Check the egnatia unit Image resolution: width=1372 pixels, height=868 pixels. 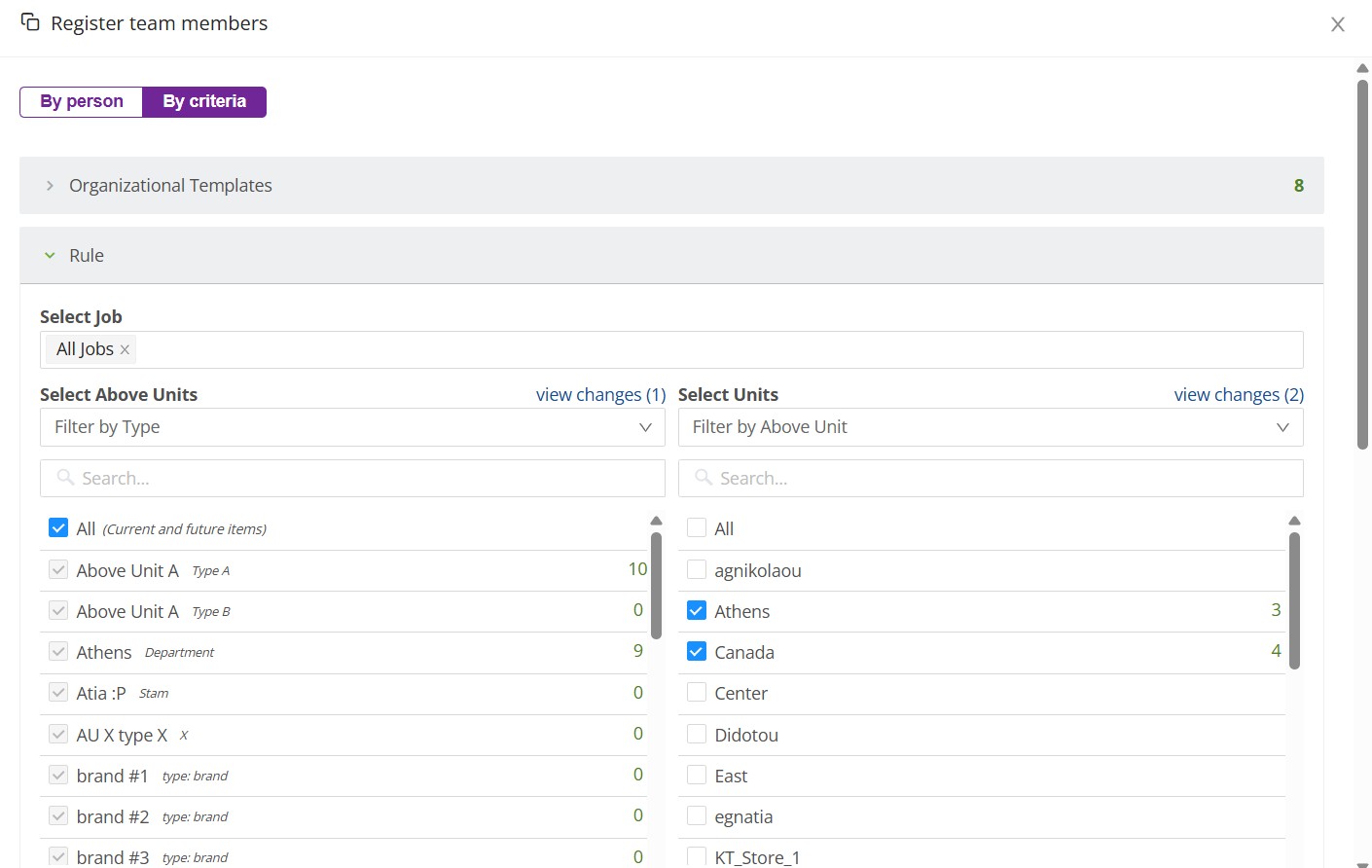pos(697,815)
